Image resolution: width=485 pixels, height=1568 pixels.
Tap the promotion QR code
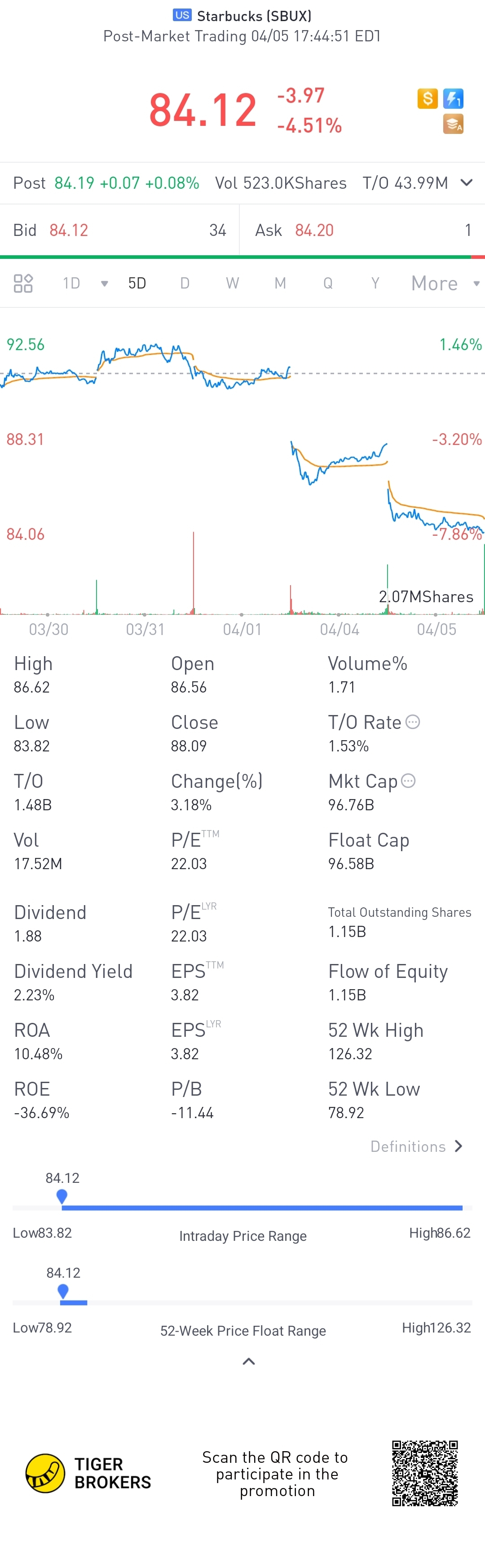pyautogui.click(x=425, y=1473)
